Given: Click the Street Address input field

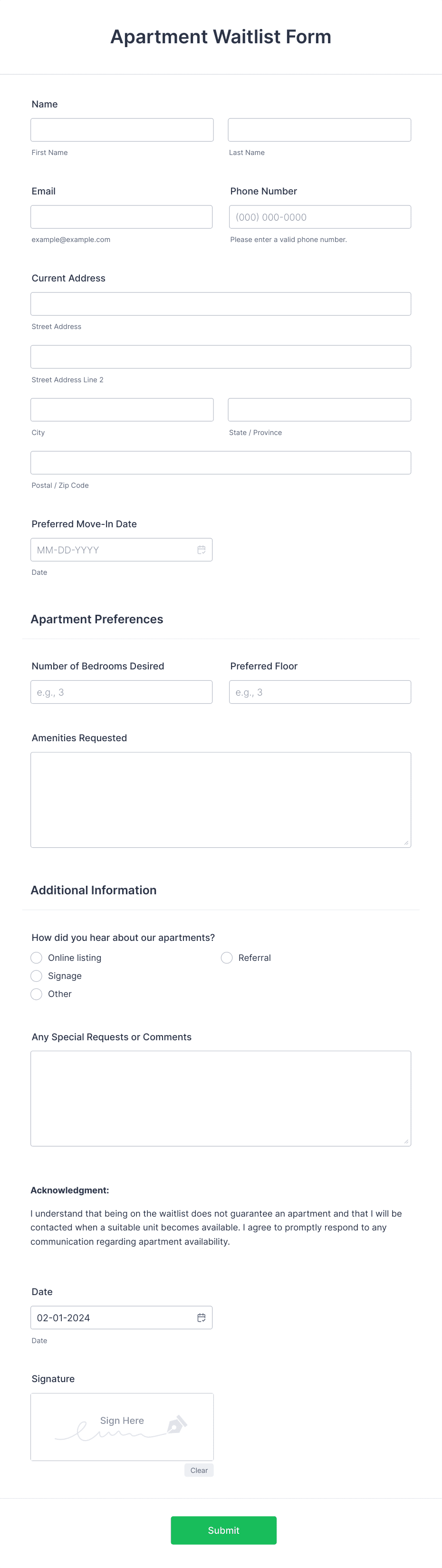Looking at the screenshot, I should (x=221, y=303).
